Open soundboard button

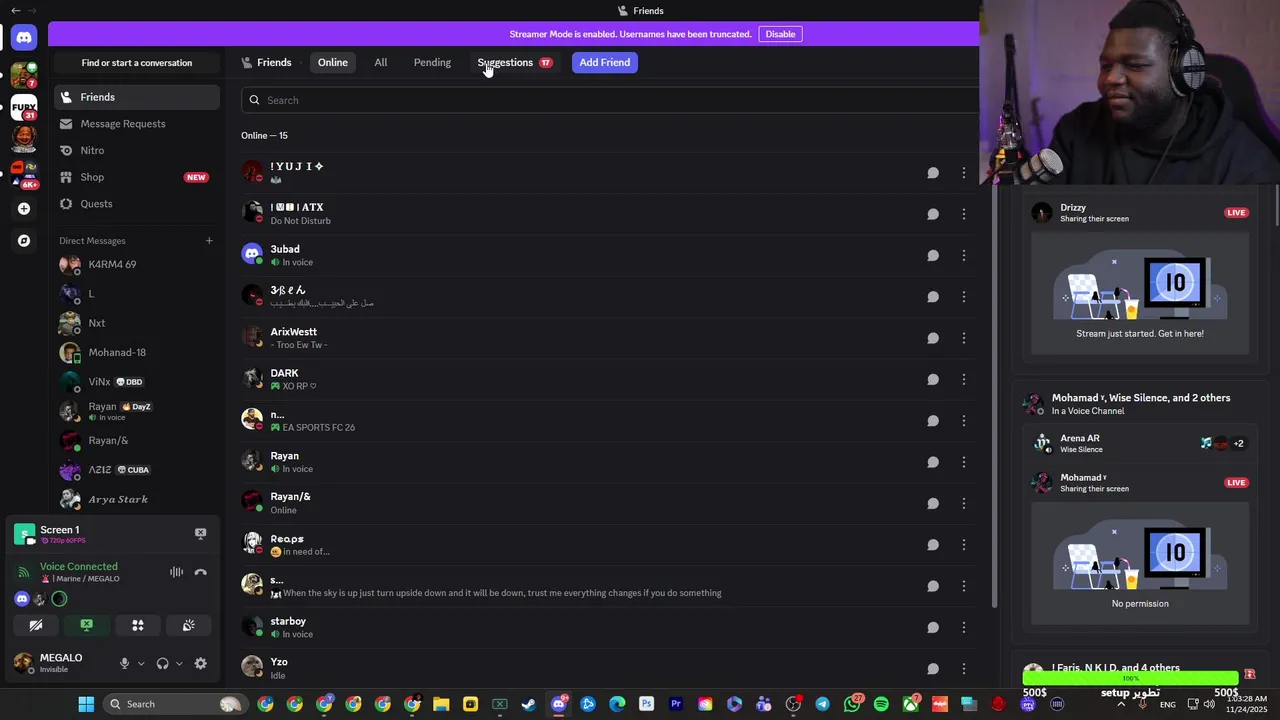188,625
